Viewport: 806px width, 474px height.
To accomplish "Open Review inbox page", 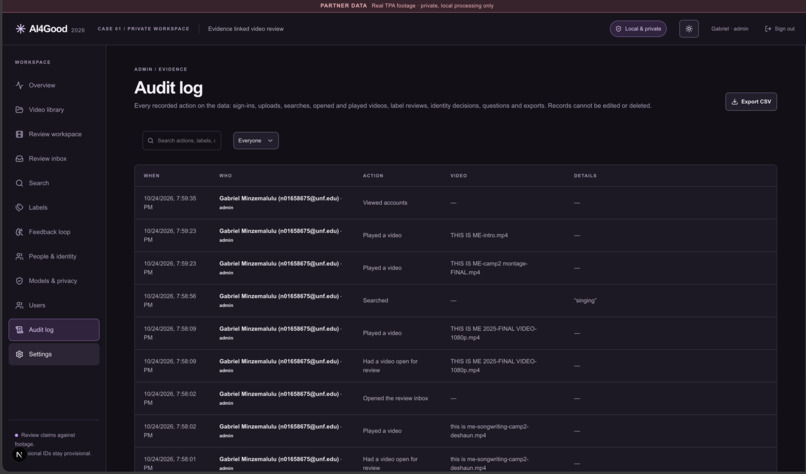I will click(x=54, y=158).
